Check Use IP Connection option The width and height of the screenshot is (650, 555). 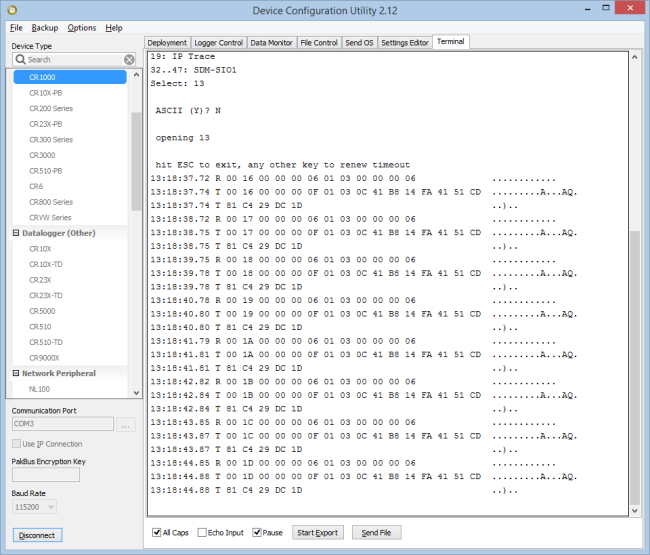pyautogui.click(x=17, y=444)
